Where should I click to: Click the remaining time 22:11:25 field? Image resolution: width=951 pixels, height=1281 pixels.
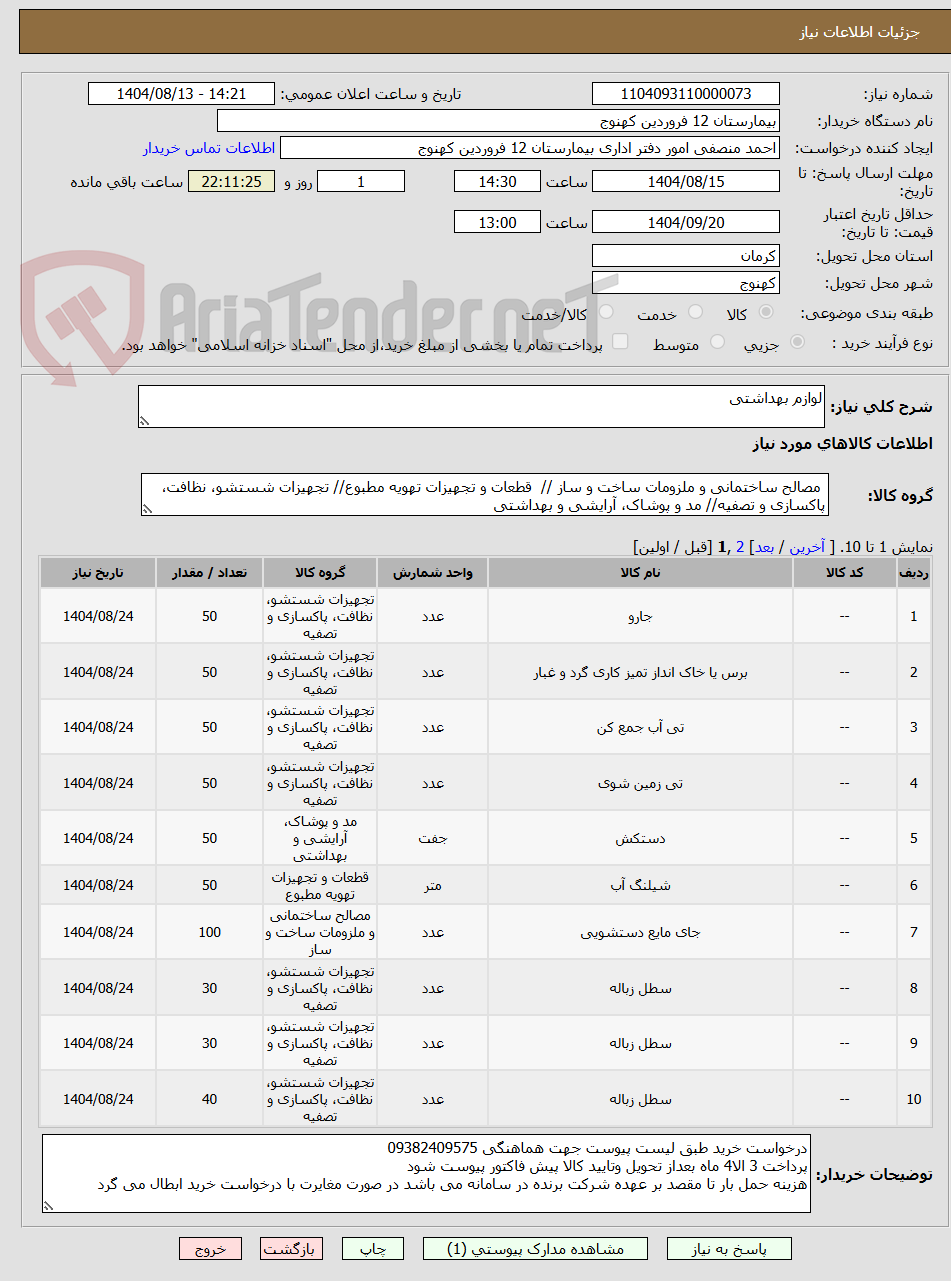pyautogui.click(x=231, y=181)
